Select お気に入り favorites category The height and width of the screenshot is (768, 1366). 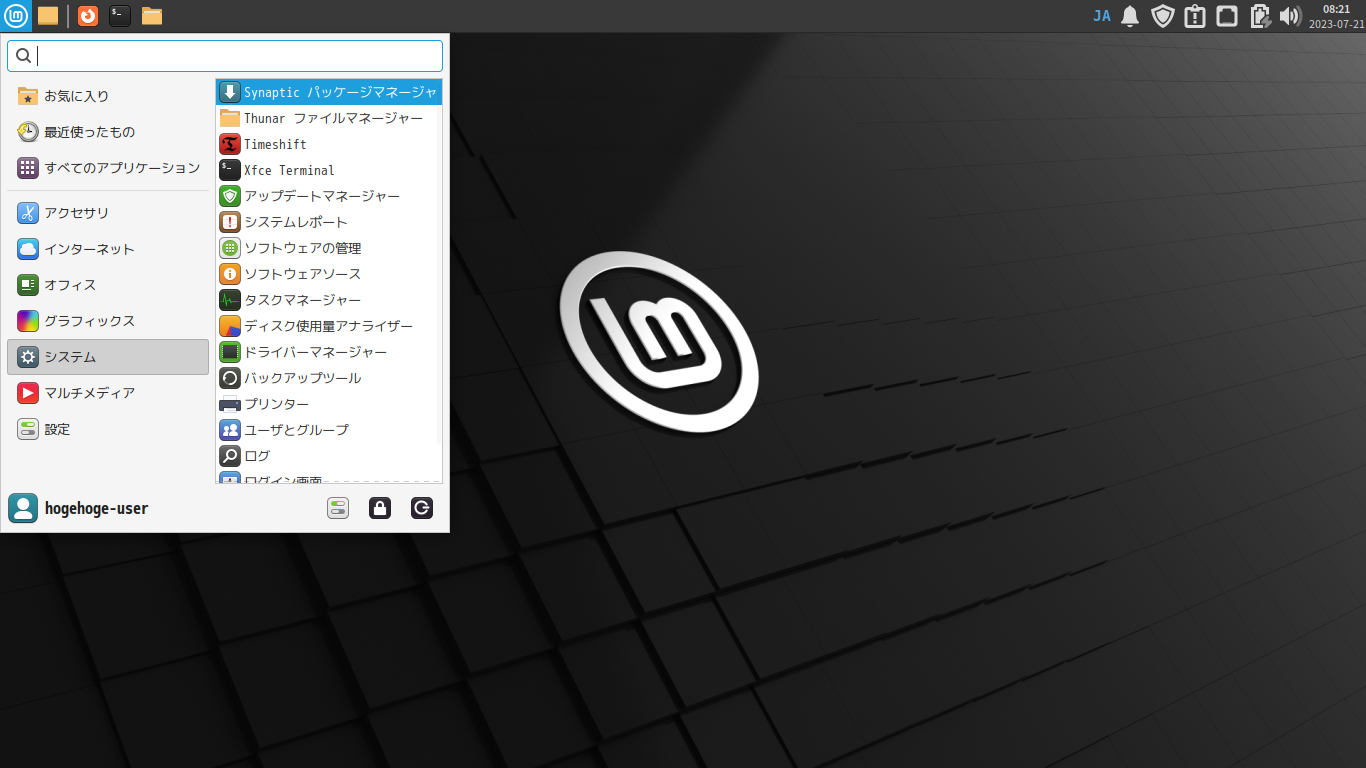pos(108,96)
